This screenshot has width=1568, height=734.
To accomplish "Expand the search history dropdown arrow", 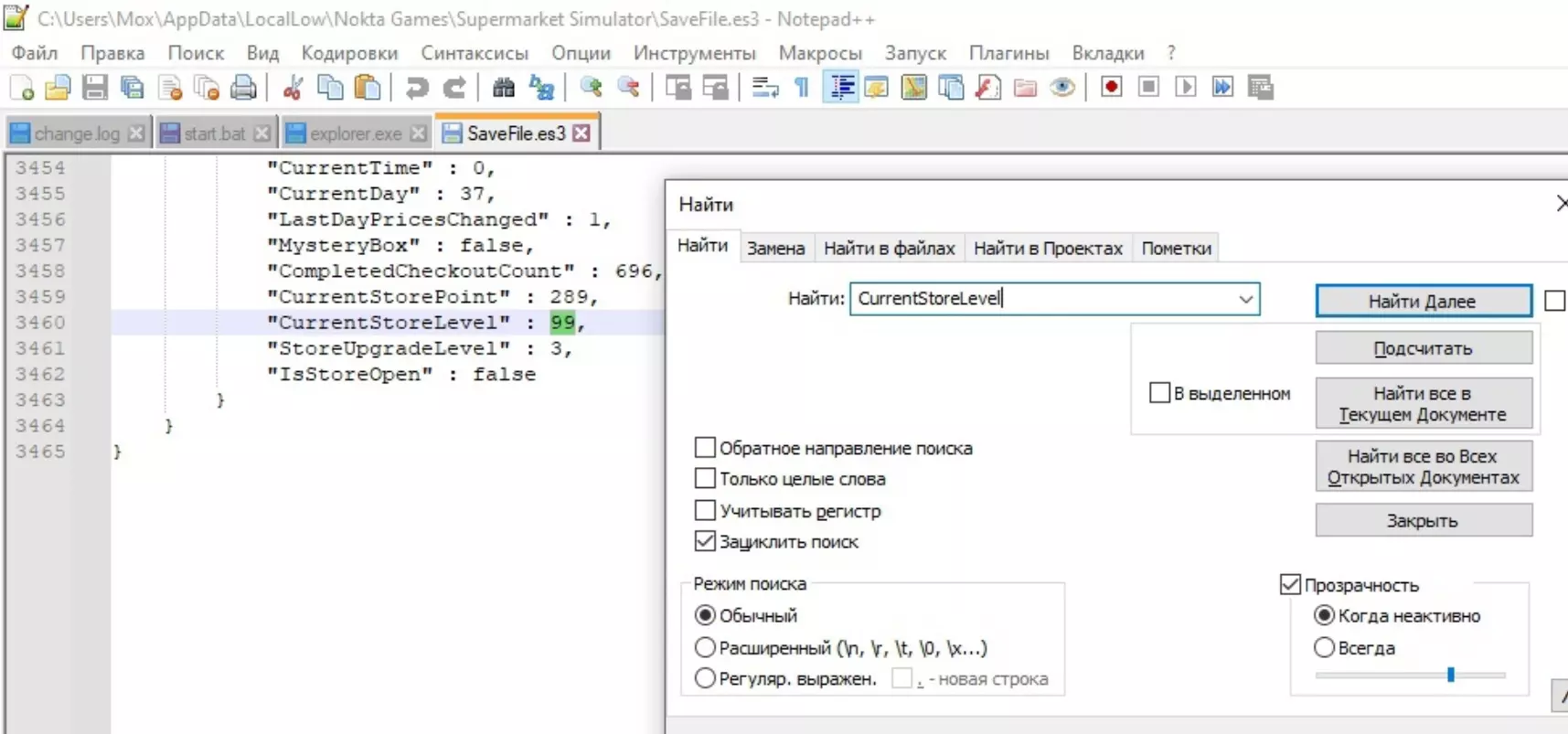I will click(x=1245, y=299).
